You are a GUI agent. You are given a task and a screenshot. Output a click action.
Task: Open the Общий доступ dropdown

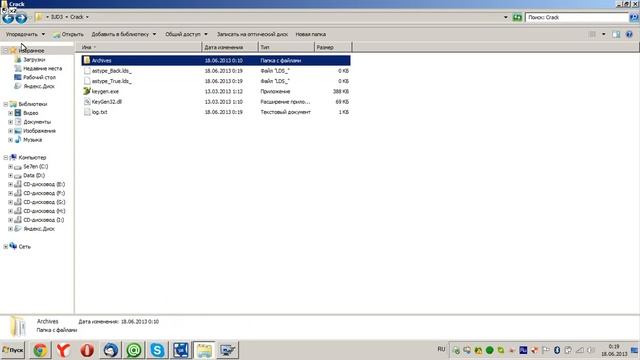coord(186,34)
